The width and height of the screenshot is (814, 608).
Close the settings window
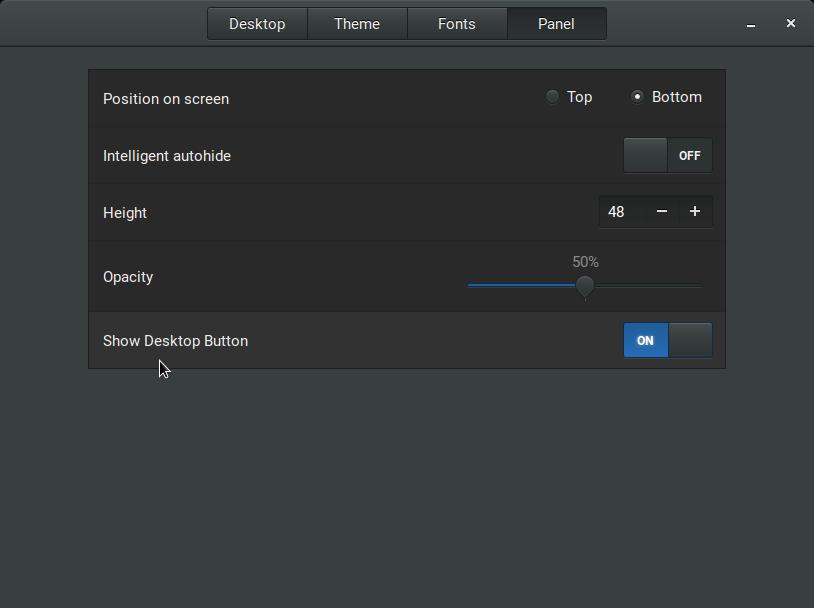click(791, 23)
